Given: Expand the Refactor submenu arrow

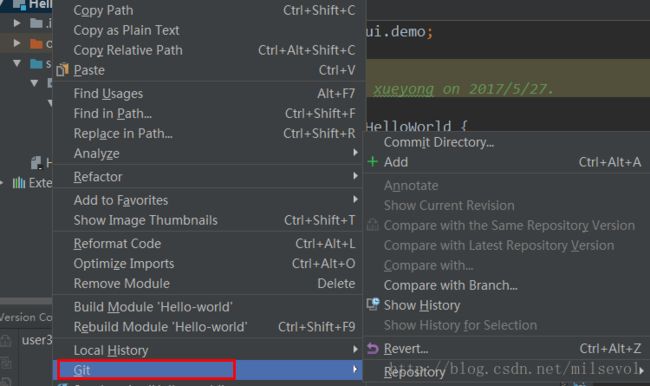Looking at the screenshot, I should (x=355, y=176).
